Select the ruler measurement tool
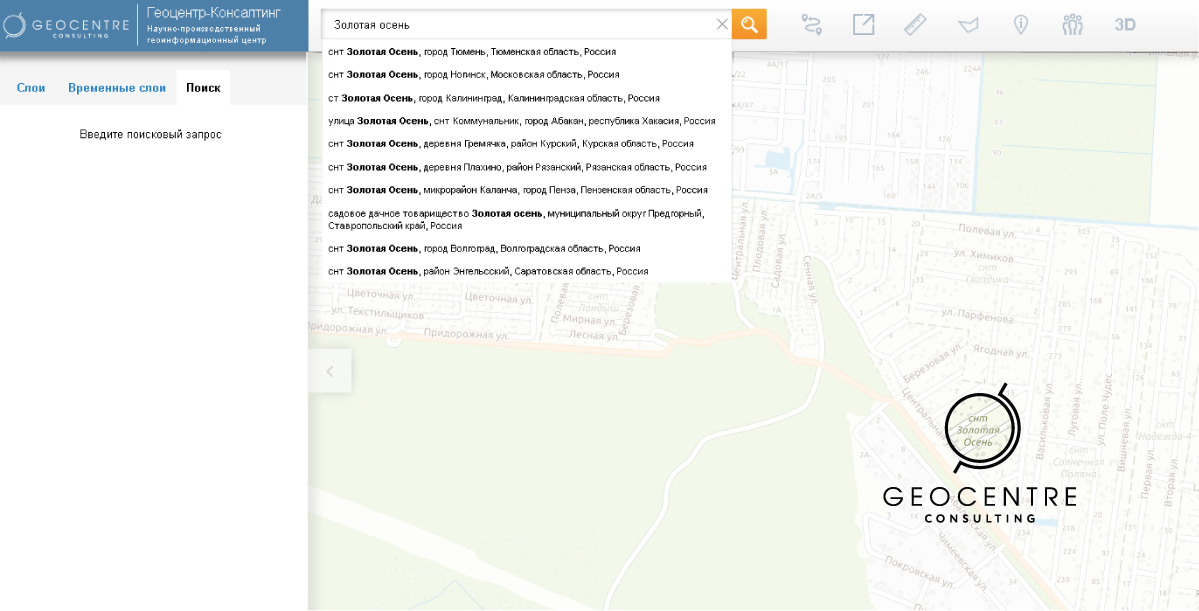 pos(915,24)
